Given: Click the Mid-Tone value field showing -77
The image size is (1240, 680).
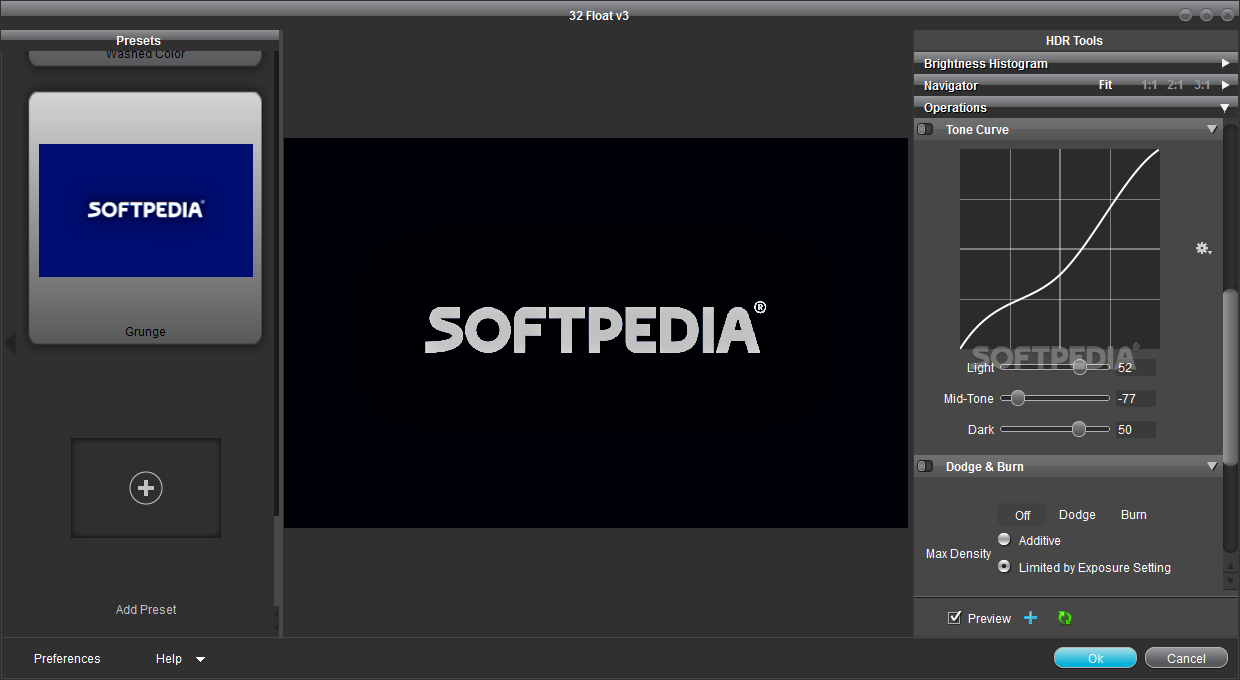Looking at the screenshot, I should [x=1136, y=399].
